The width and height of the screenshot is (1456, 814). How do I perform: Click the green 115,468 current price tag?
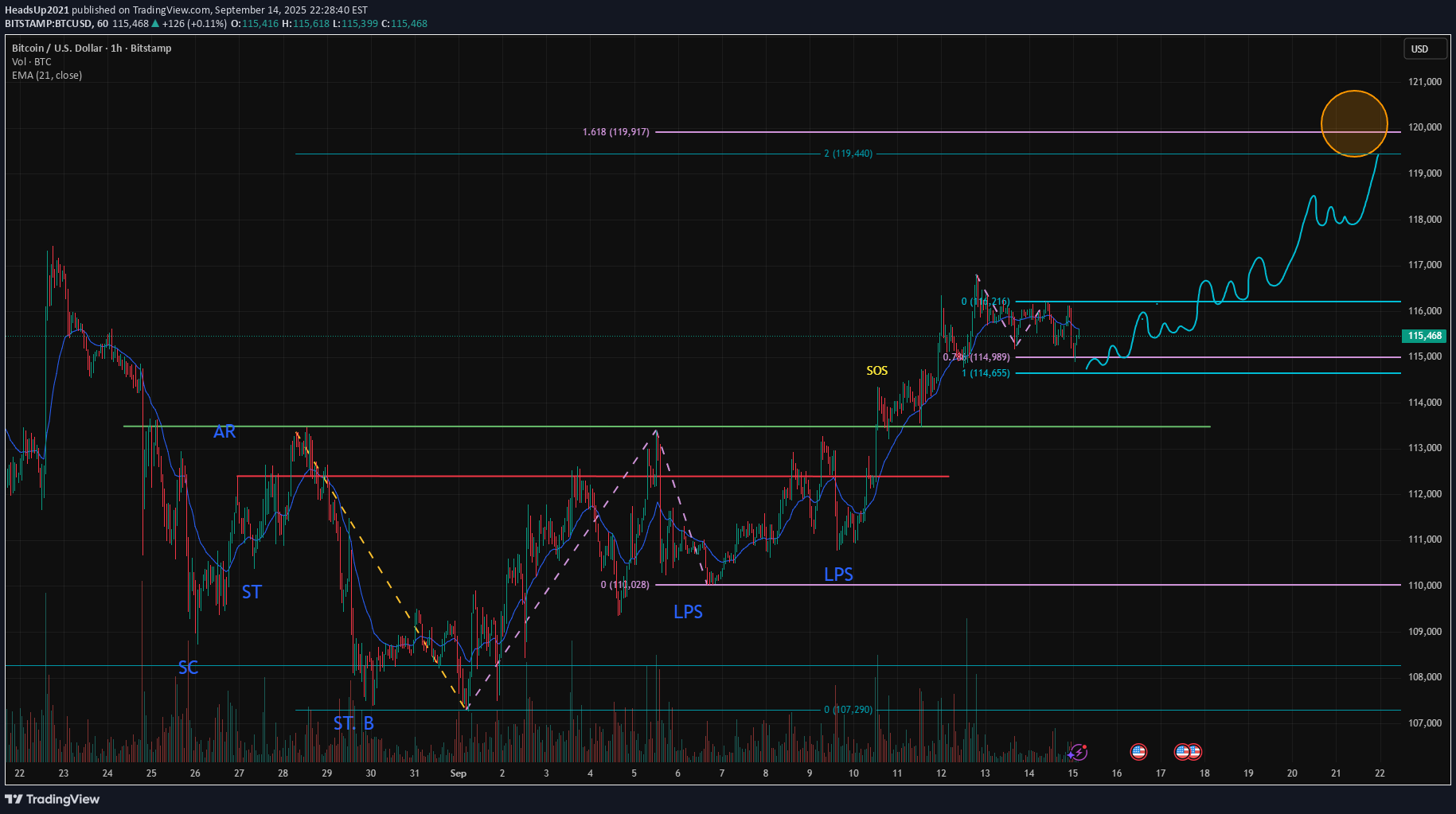(1425, 336)
